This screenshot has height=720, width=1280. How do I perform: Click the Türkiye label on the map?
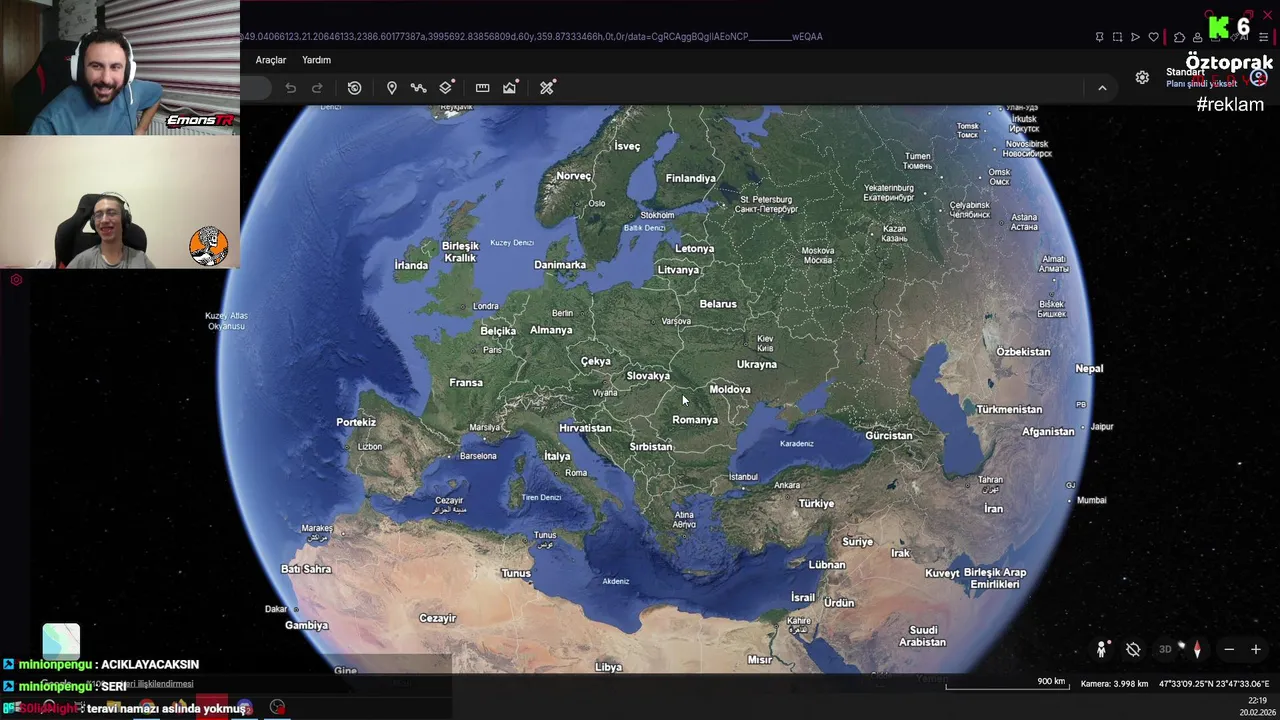816,503
